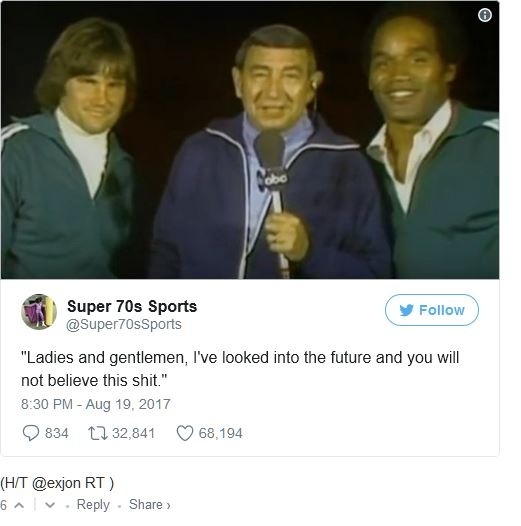
Task: Open the @Super70sSports handle link
Action: click(x=124, y=324)
